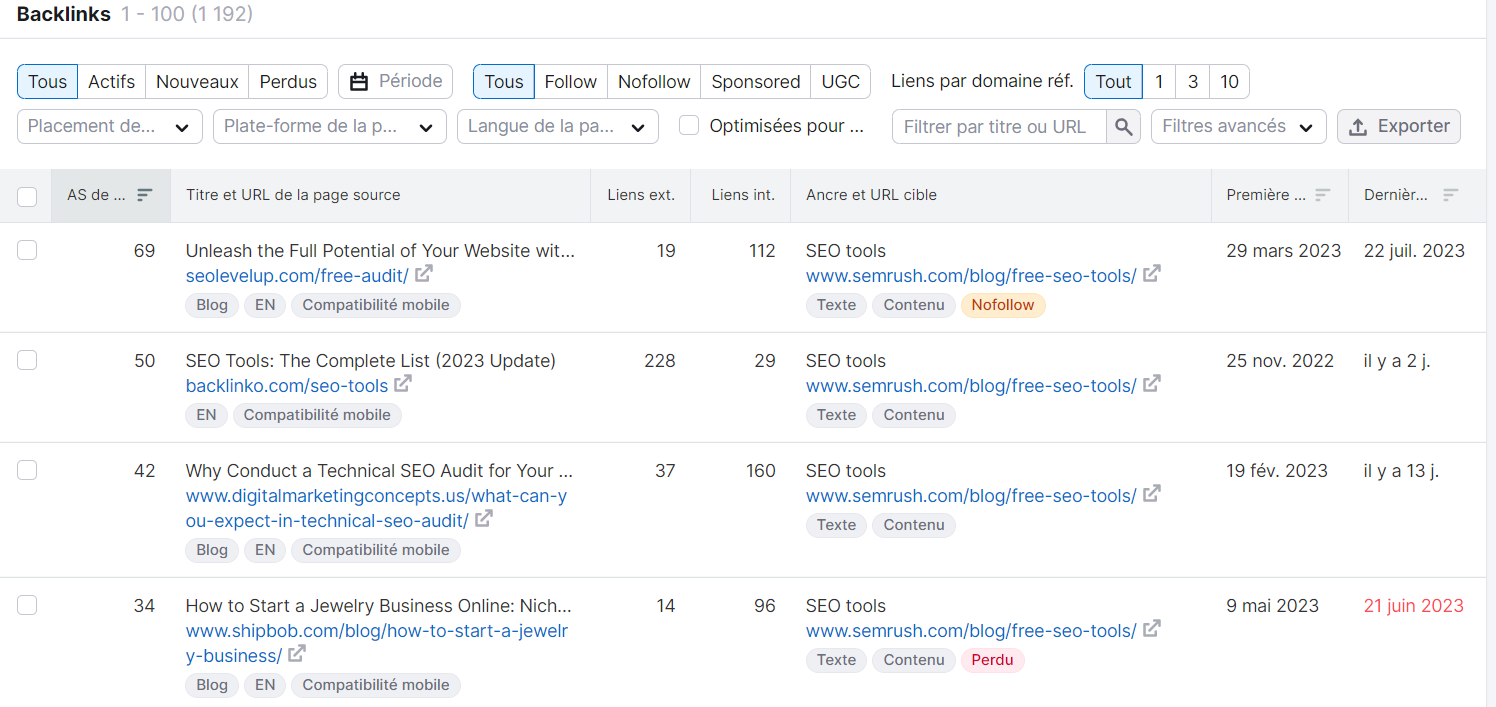Open seolevelup.com via its external link icon
The image size is (1496, 707).
click(x=424, y=273)
